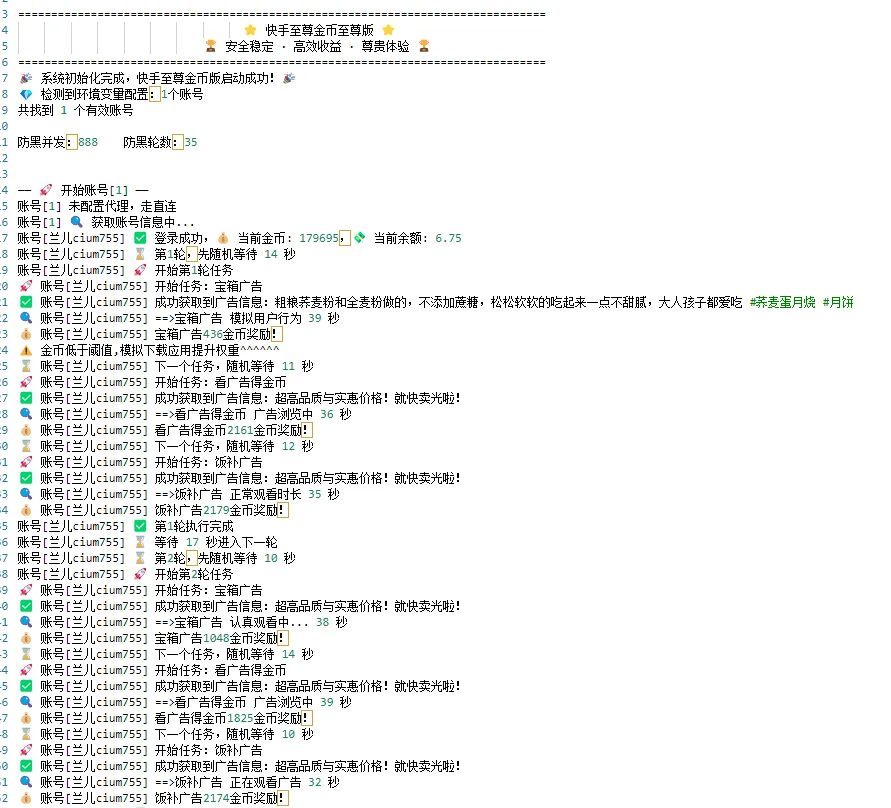
Task: Click the reward value 1825 in 看广告得金币 line
Action: (x=240, y=718)
